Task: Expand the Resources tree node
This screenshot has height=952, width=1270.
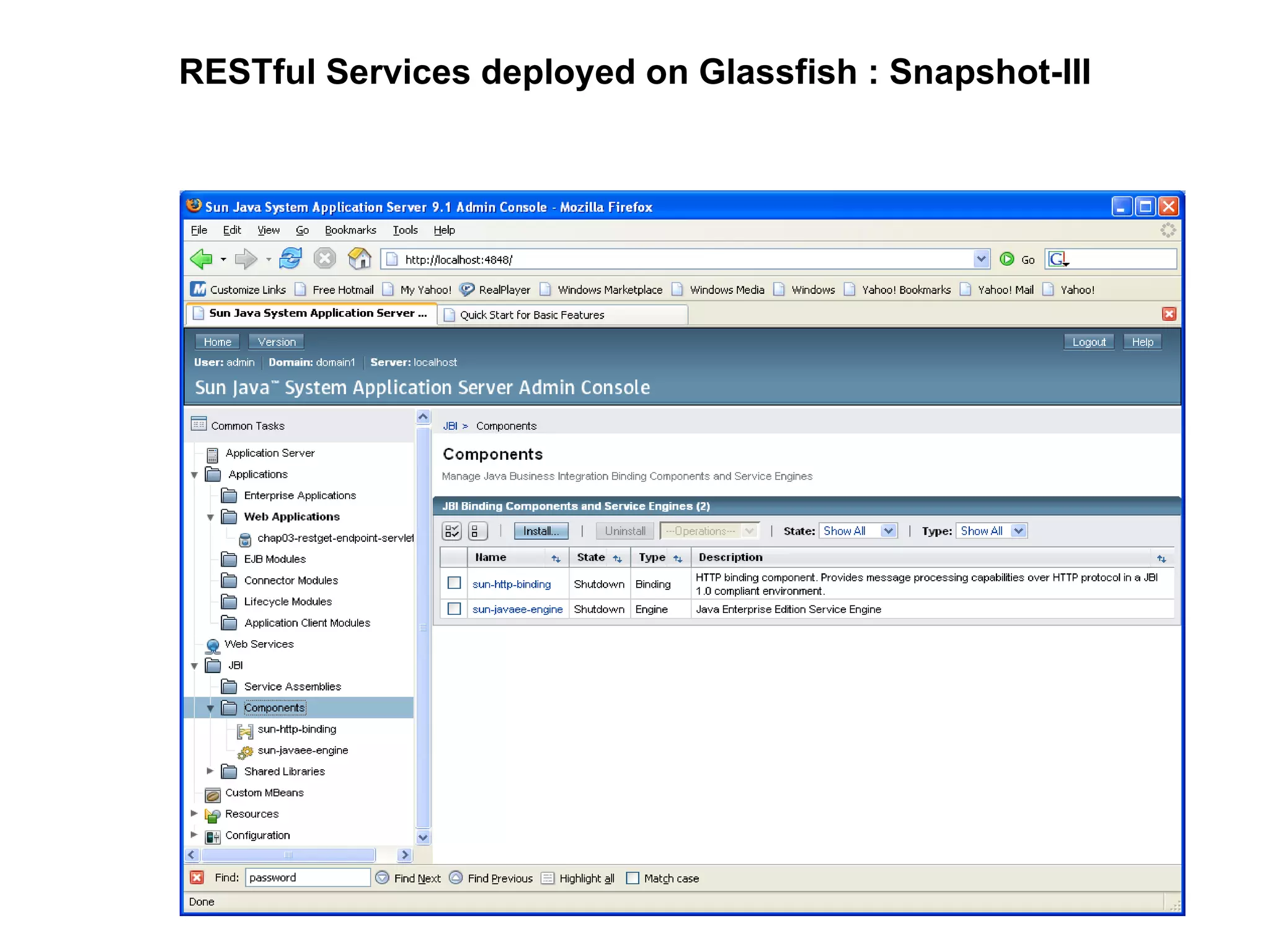Action: tap(195, 813)
